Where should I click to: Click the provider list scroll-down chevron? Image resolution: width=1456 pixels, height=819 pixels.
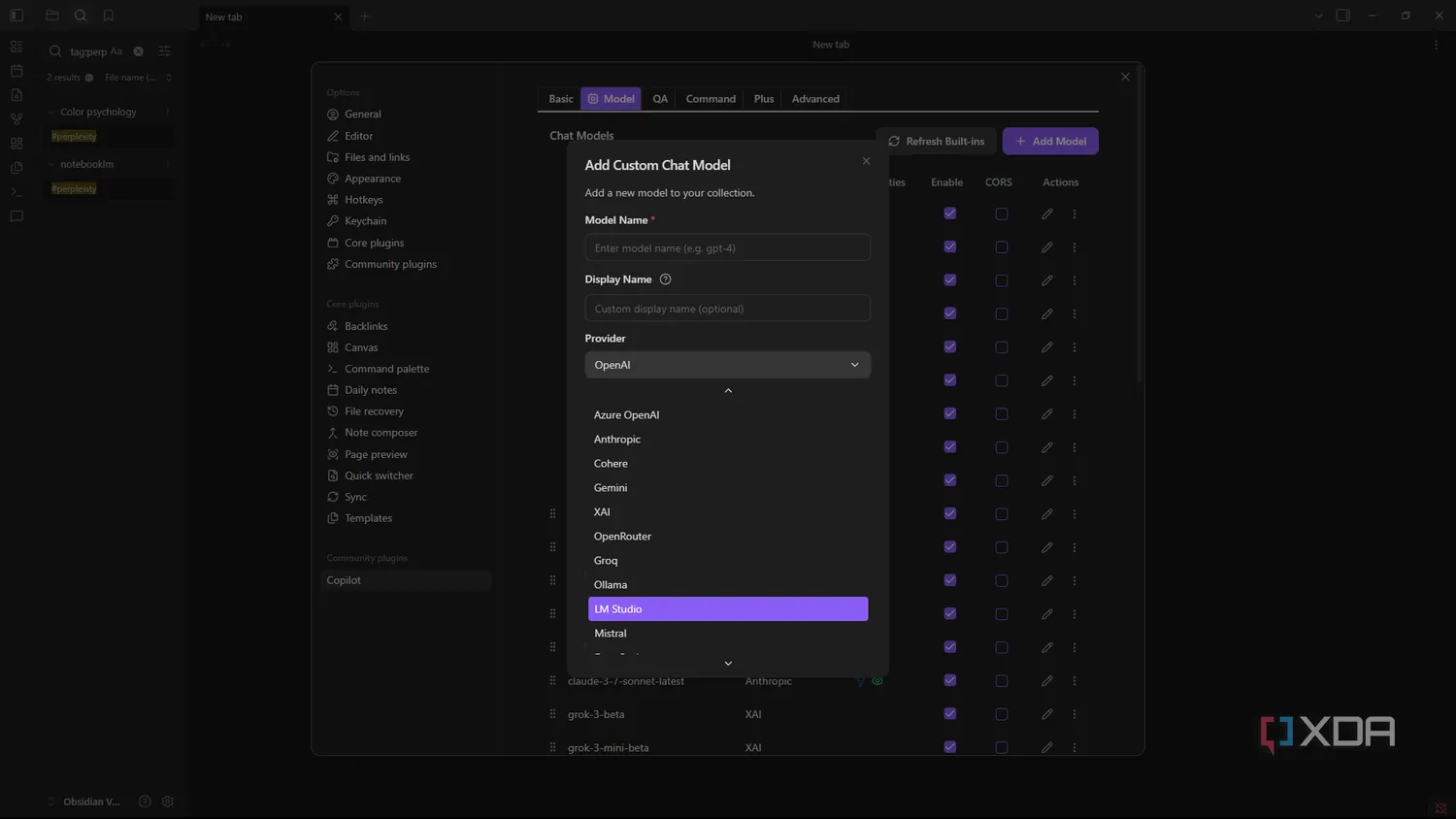tap(728, 664)
